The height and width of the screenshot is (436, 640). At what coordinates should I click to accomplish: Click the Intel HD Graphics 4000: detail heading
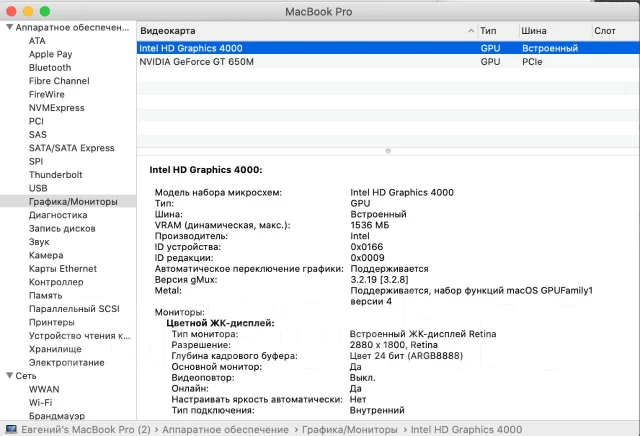point(206,170)
